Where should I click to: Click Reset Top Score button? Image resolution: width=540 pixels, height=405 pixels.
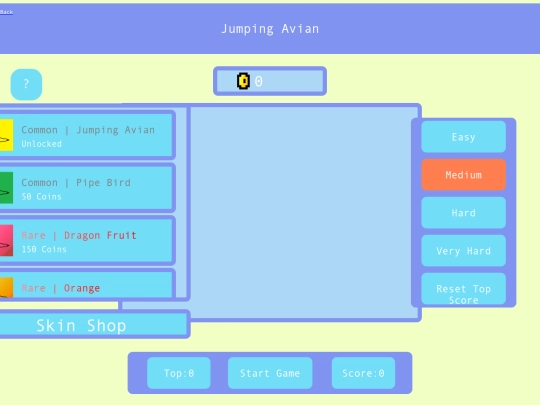pos(464,289)
